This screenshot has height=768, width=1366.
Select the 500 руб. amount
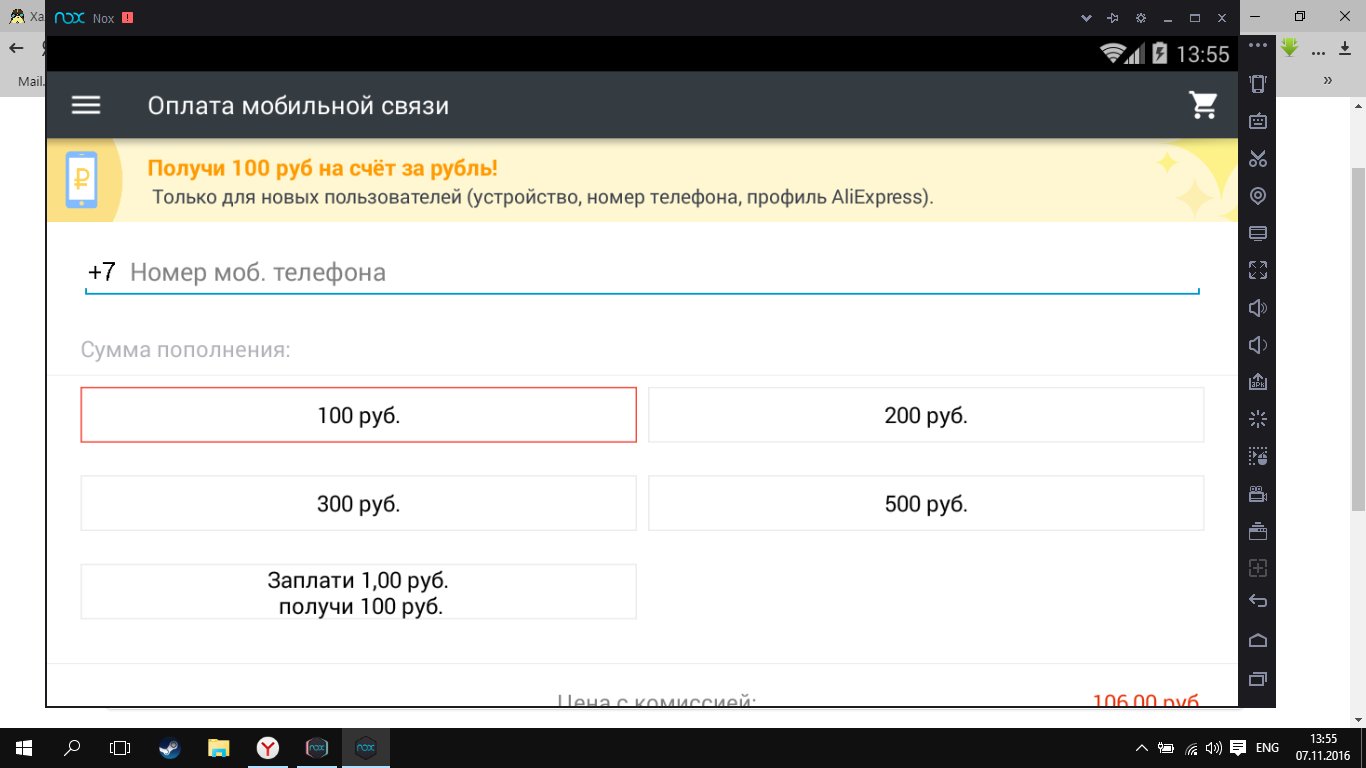pos(926,503)
